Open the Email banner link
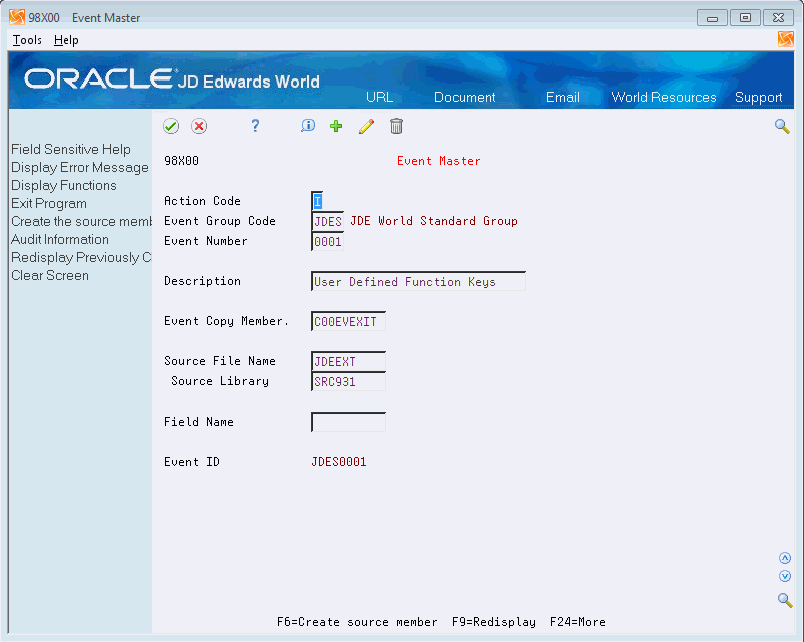Viewport: 804px width, 642px height. (562, 97)
